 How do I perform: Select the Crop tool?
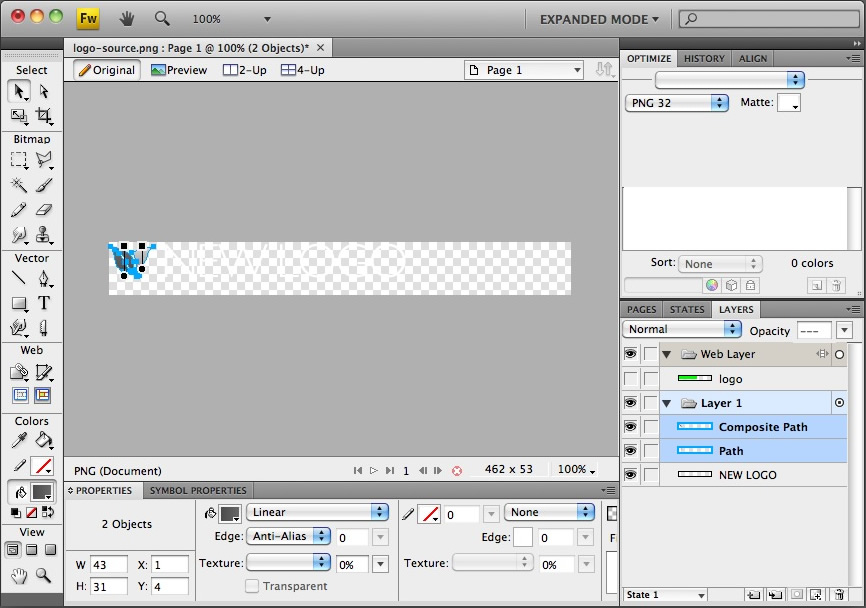pyautogui.click(x=44, y=116)
